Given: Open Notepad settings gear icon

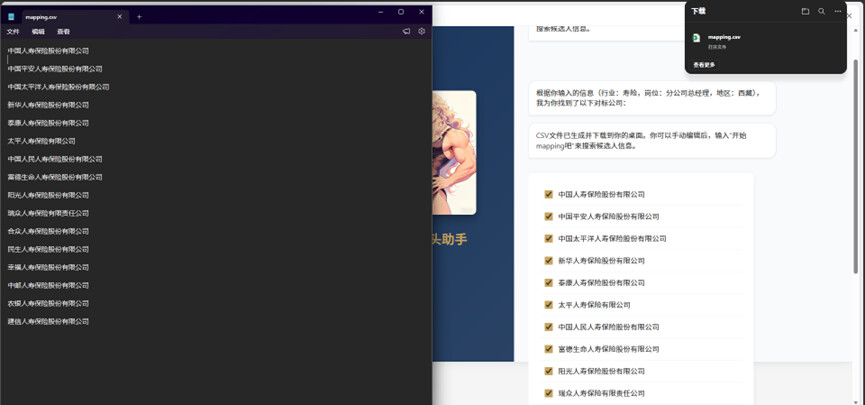Looking at the screenshot, I should [421, 31].
